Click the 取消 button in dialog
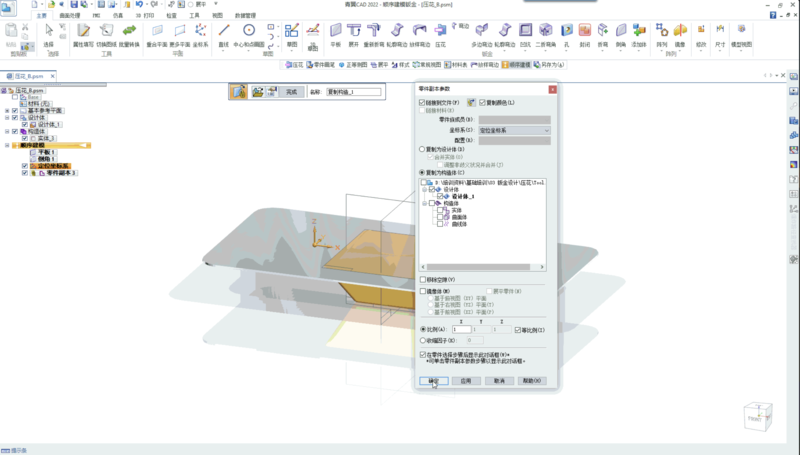 (x=497, y=380)
